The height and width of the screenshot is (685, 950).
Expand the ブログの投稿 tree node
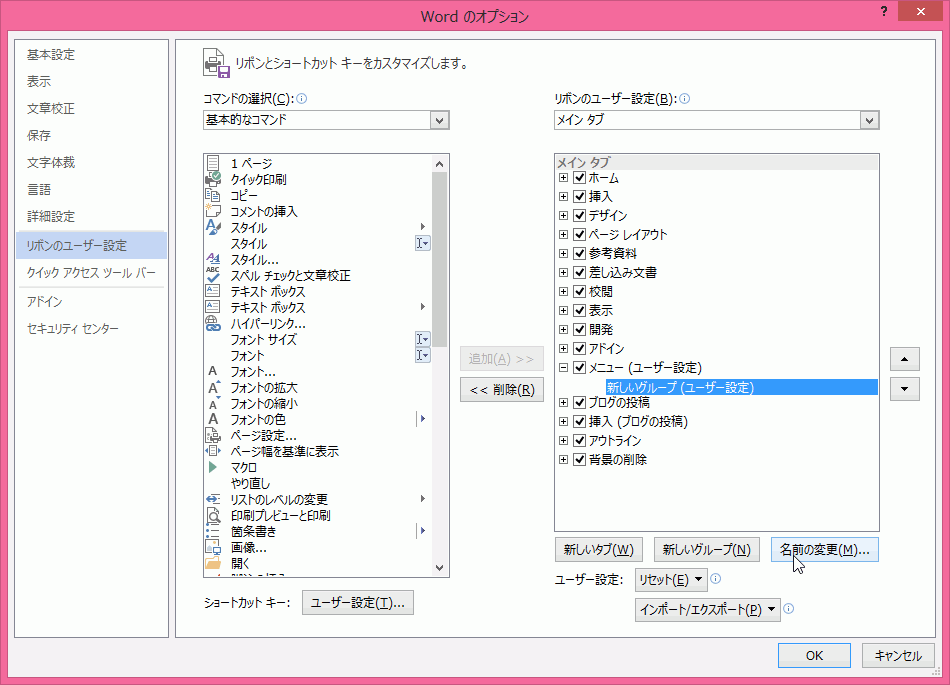pos(563,402)
